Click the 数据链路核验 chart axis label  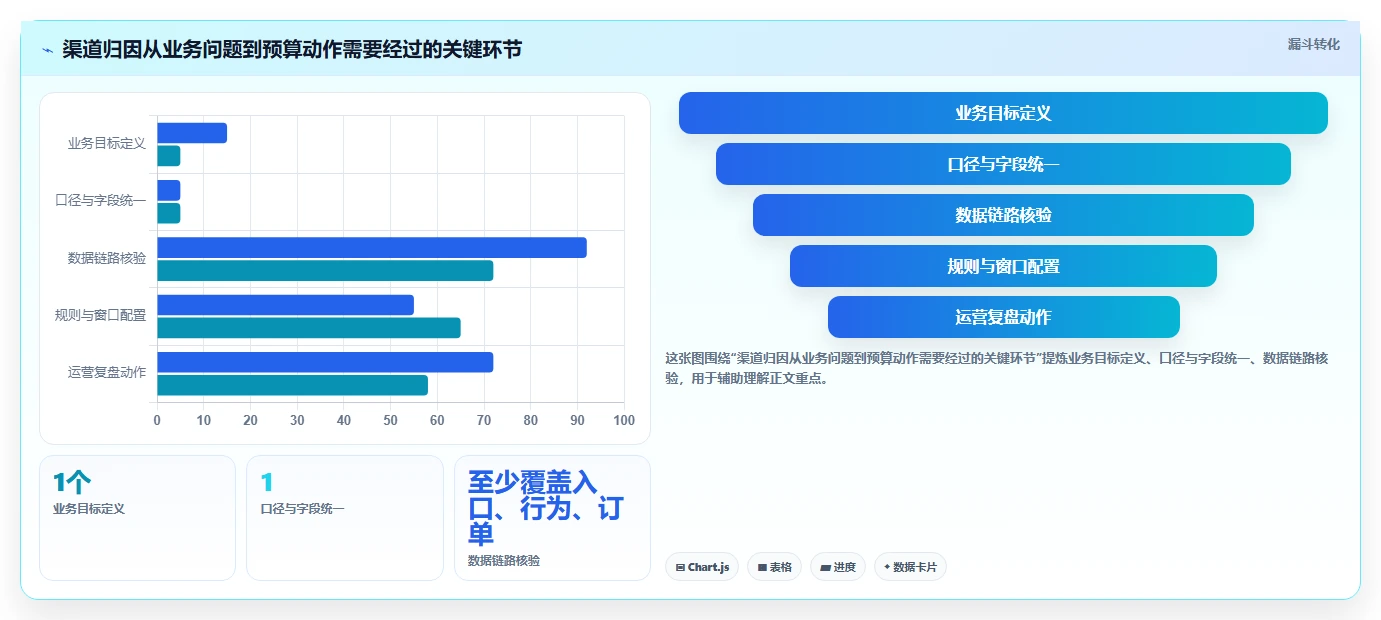point(107,258)
